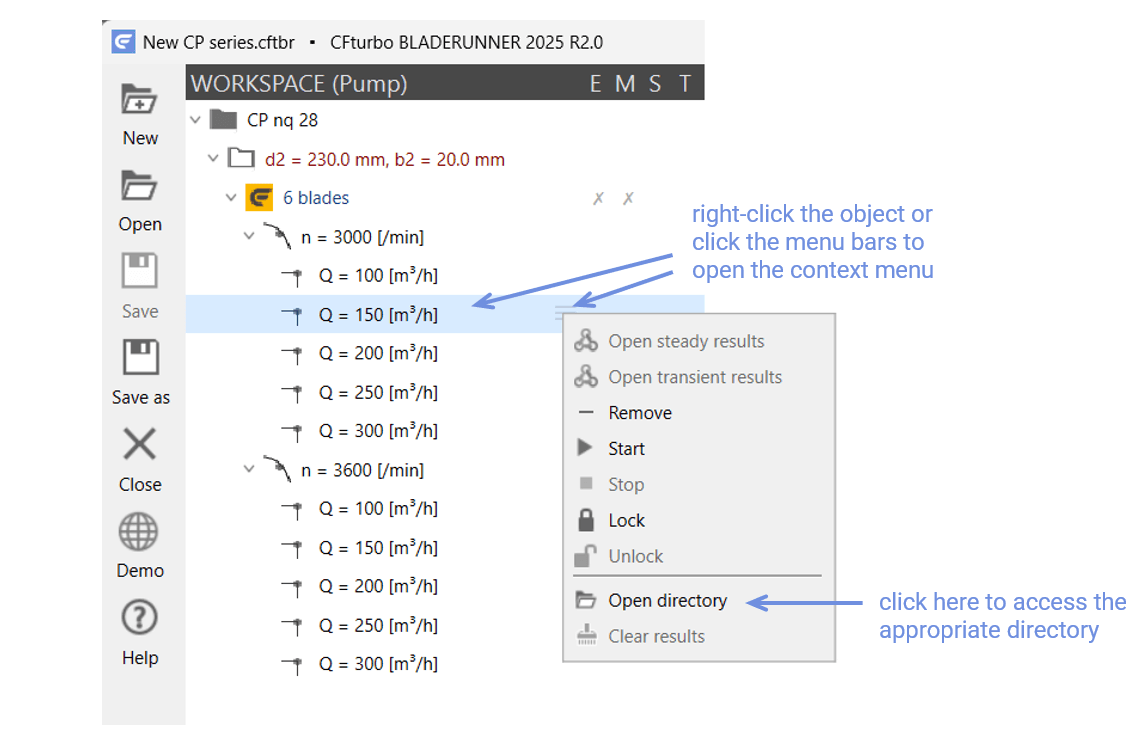
Task: Click the folder icon beside Open directory
Action: tap(586, 600)
